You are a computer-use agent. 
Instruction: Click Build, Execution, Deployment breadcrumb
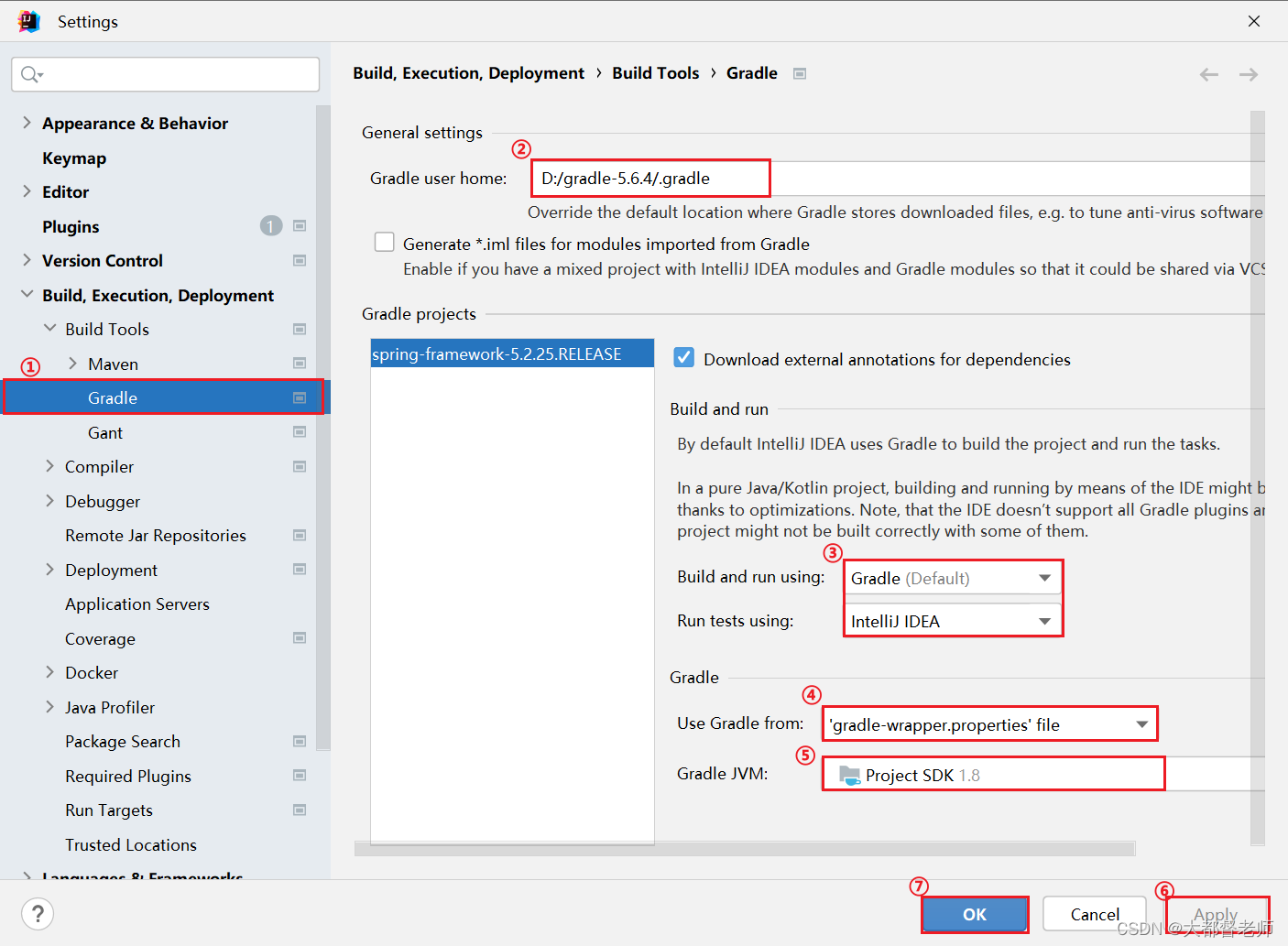pyautogui.click(x=469, y=73)
